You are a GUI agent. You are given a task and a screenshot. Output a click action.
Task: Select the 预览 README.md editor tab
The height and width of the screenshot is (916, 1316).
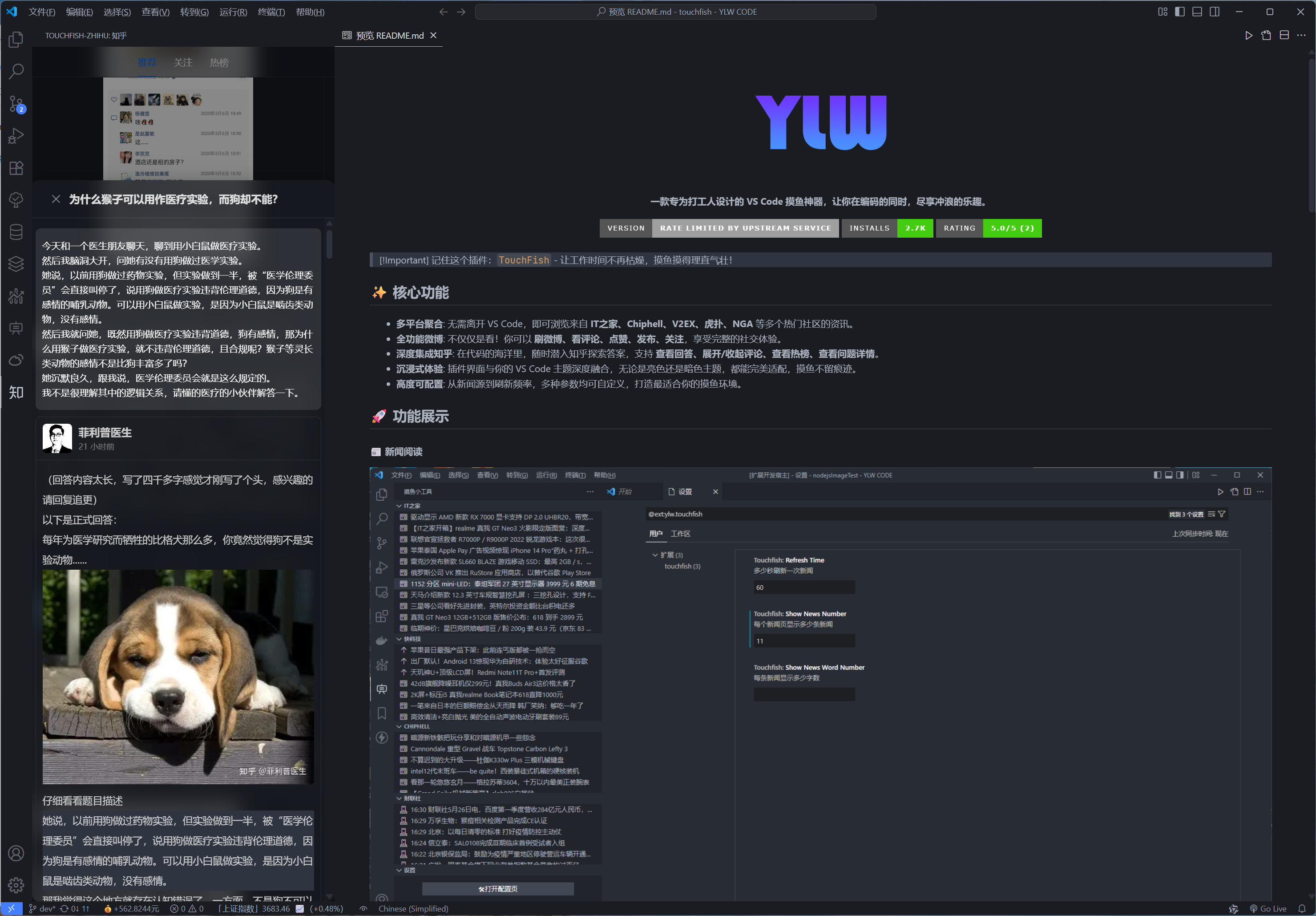point(388,36)
